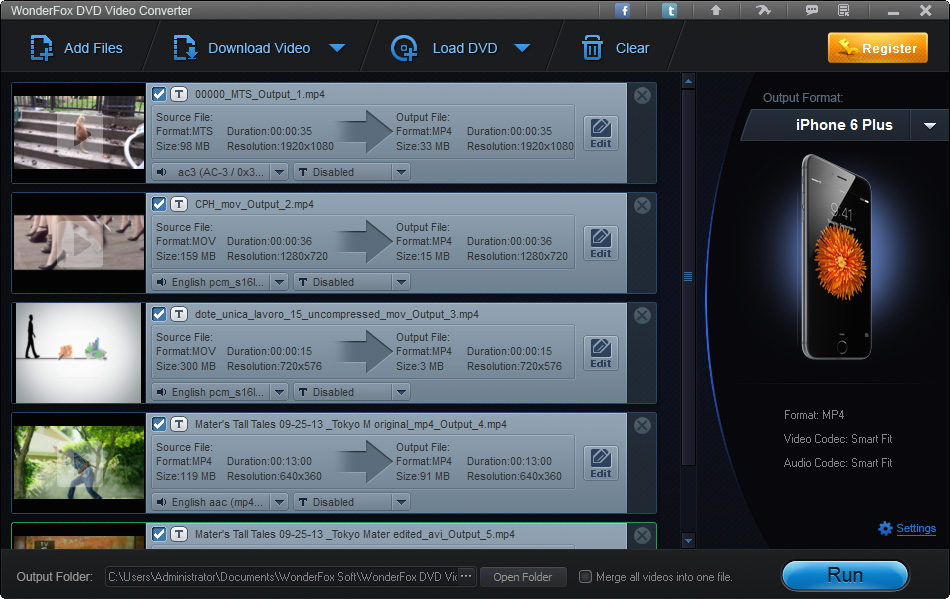Screen dimensions: 950x599
Task: Edit the dote_unica_lavoro video
Action: [600, 352]
